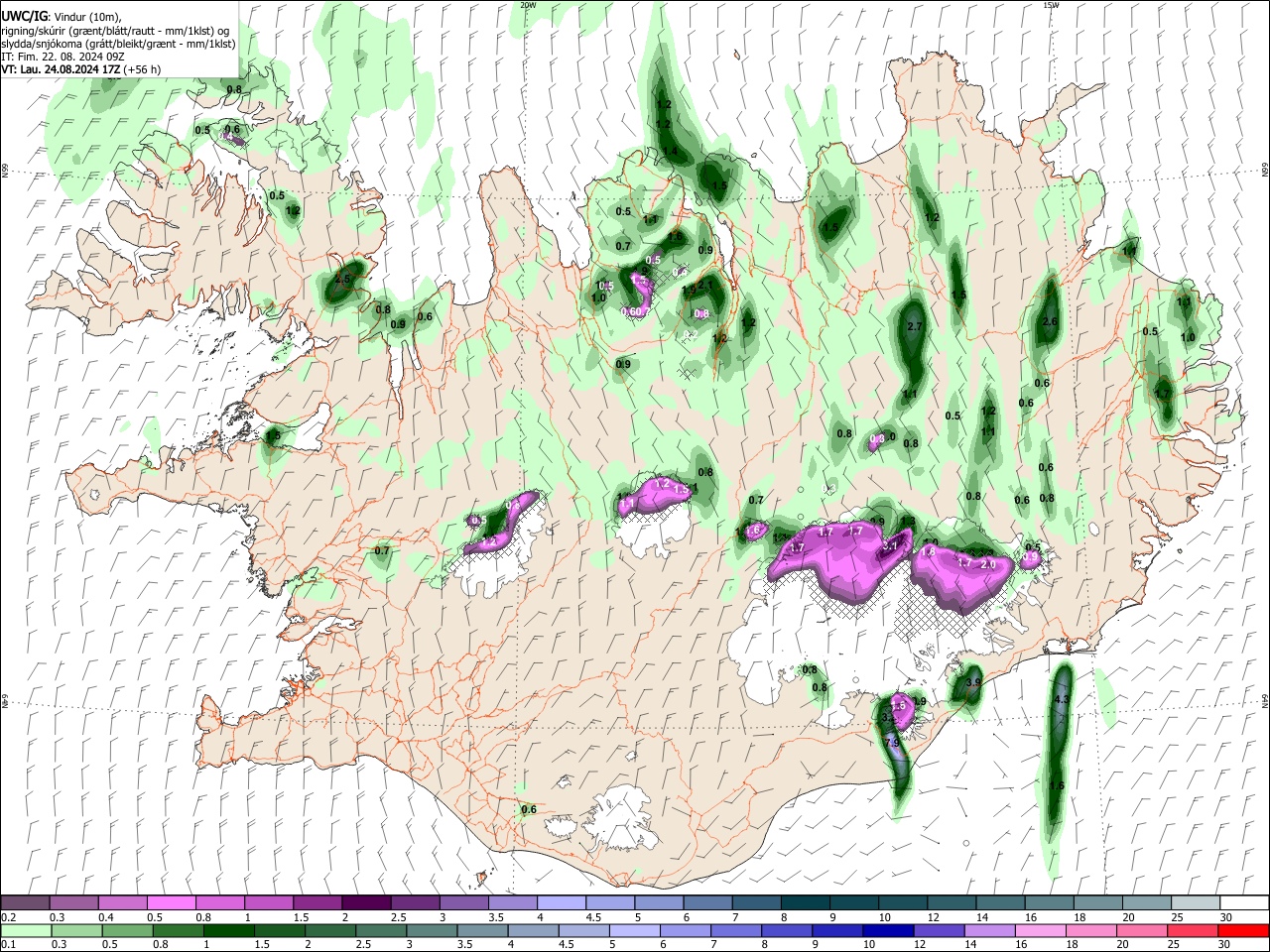Image resolution: width=1270 pixels, height=952 pixels.
Task: Click the title text 'UWC/IG: Vindur (10m)'
Action: coord(62,17)
